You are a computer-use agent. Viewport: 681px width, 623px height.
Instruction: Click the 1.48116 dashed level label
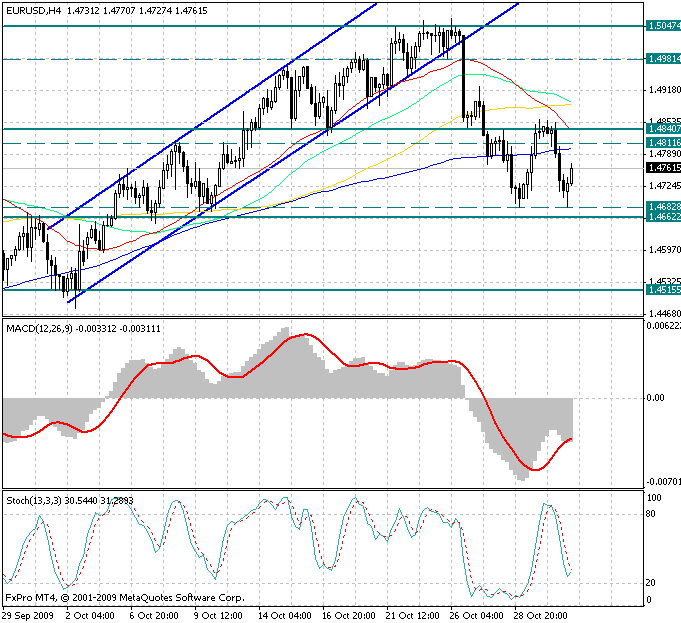click(663, 142)
